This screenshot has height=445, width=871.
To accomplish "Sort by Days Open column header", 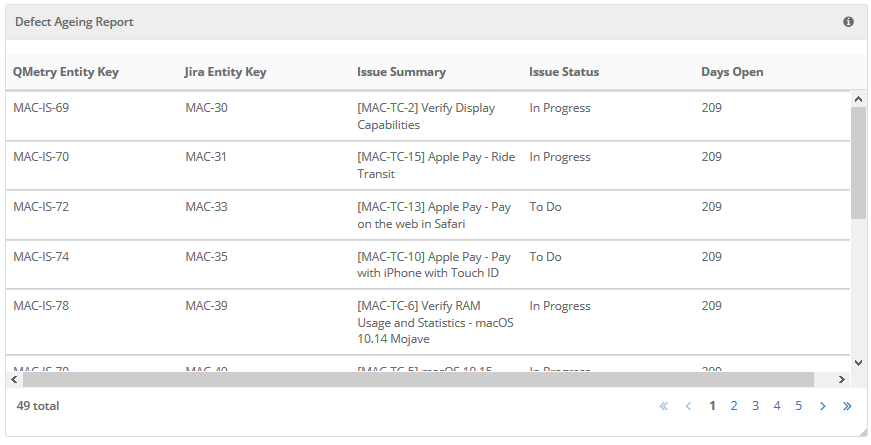I will [x=732, y=72].
